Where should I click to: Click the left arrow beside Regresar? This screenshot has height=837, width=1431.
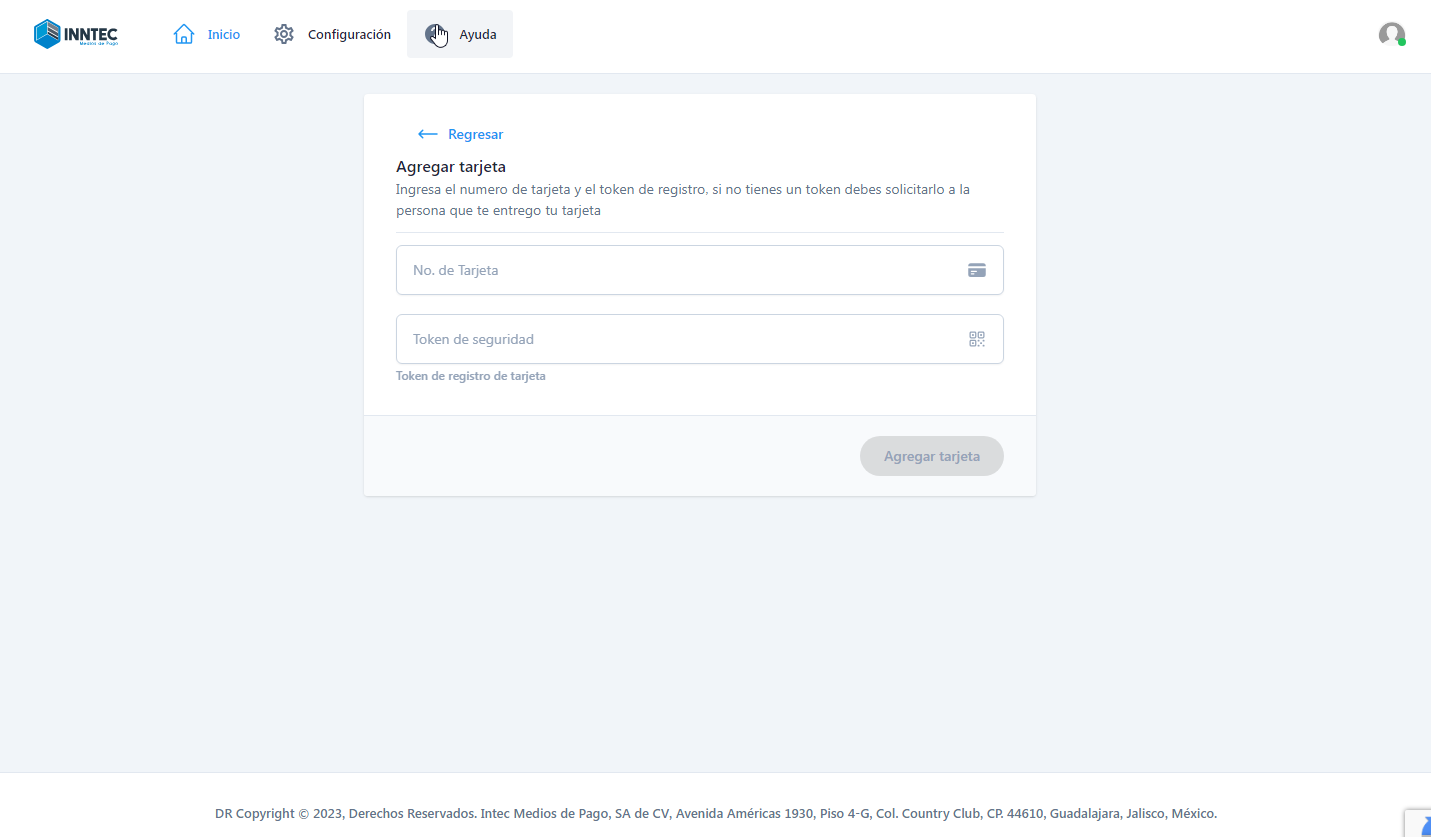[x=427, y=134]
